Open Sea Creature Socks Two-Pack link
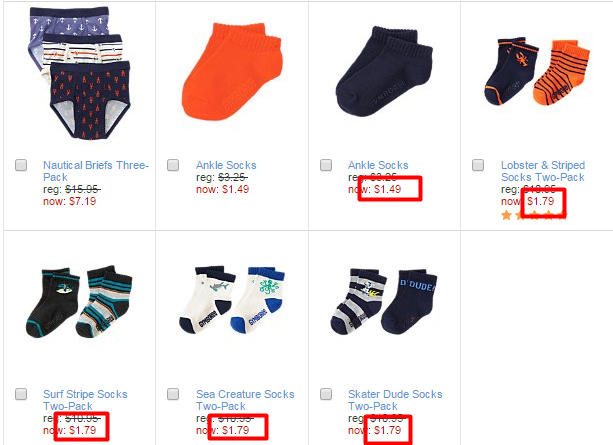 point(246,400)
